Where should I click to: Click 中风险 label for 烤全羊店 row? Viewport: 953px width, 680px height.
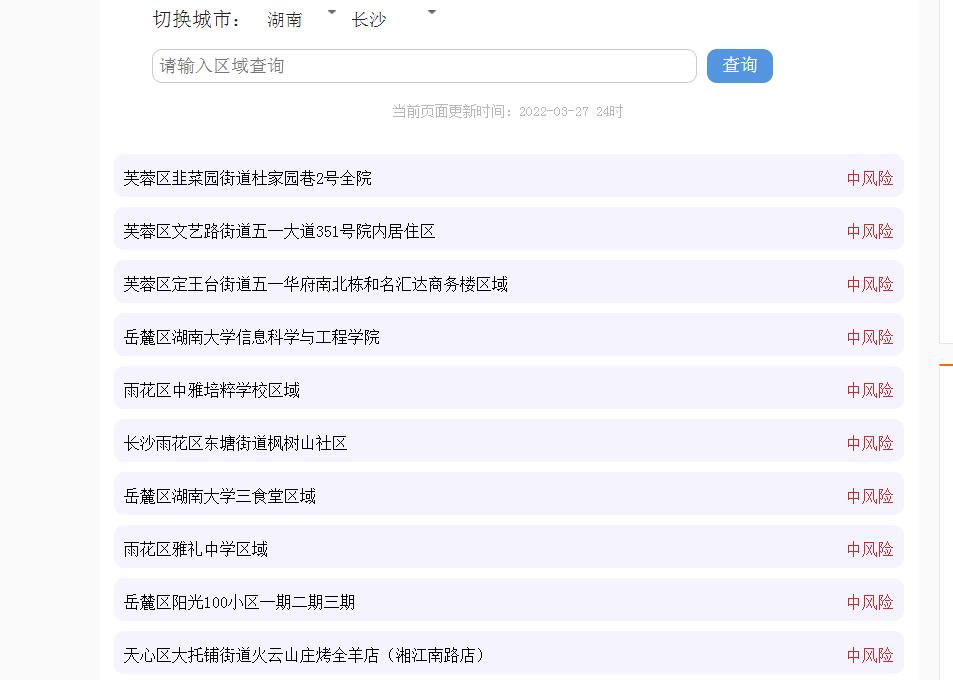pos(870,655)
